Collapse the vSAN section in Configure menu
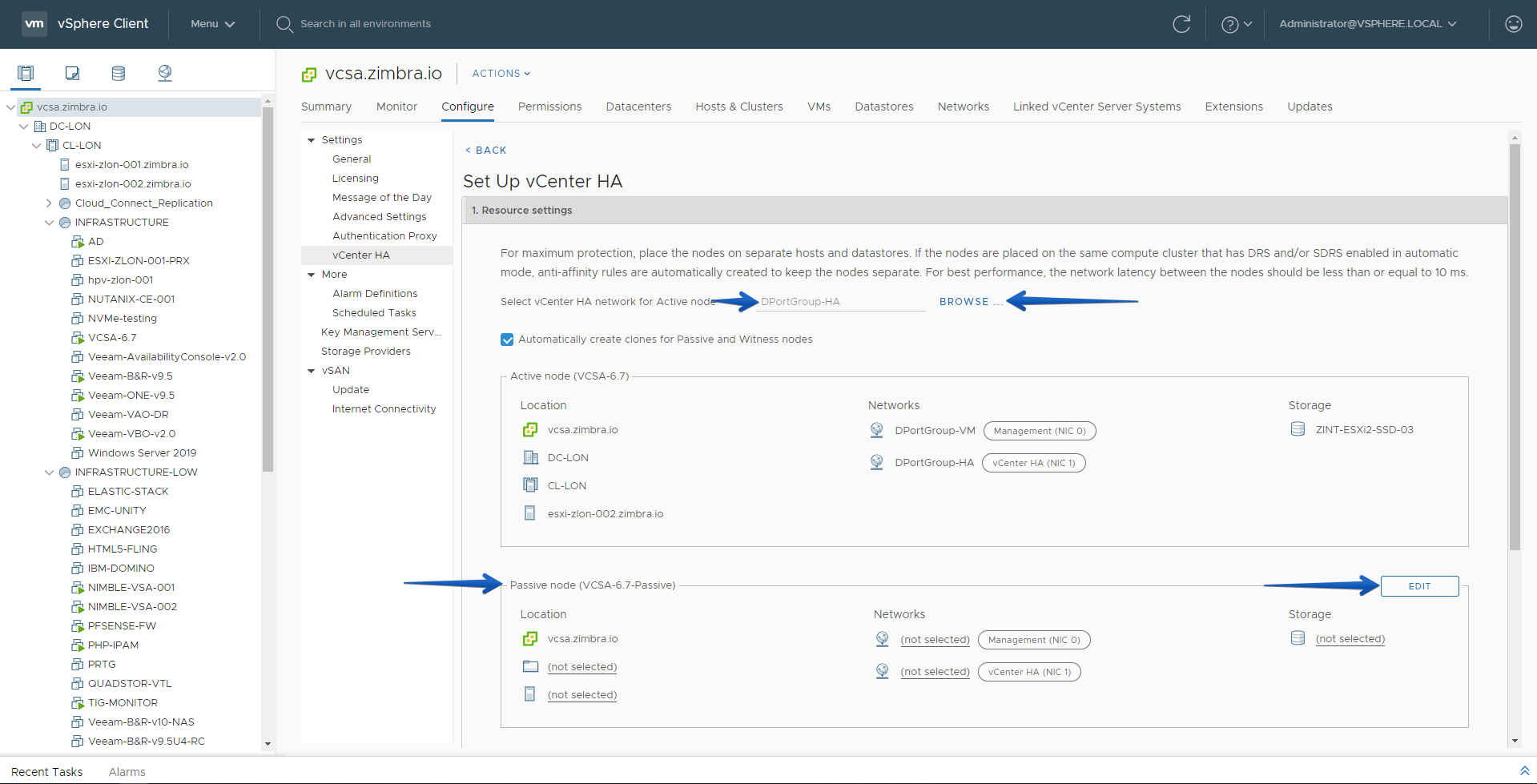The height and width of the screenshot is (784, 1537). (x=312, y=371)
